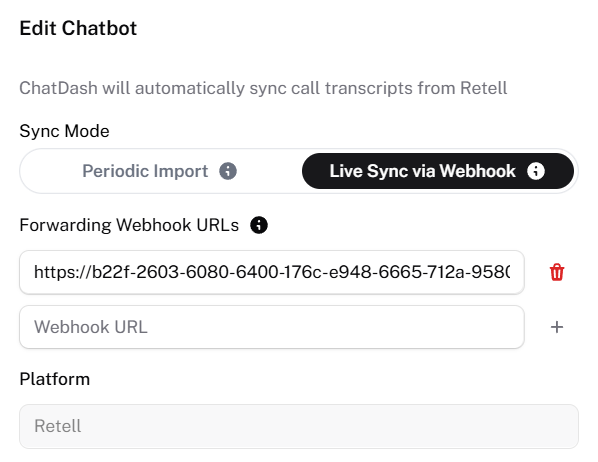The height and width of the screenshot is (462, 598).
Task: Click info icon beside Periodic Import
Action: click(x=228, y=171)
